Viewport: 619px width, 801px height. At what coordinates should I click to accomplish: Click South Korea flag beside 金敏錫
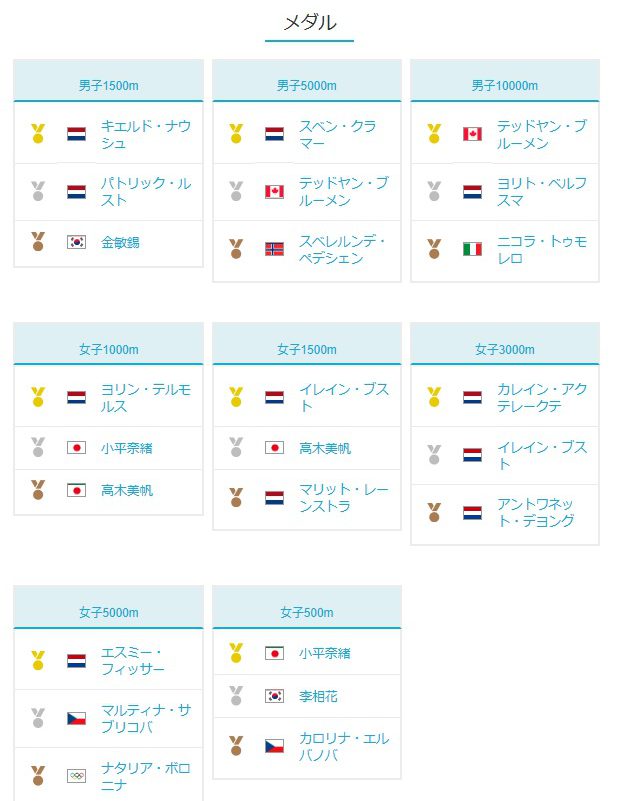pyautogui.click(x=76, y=241)
